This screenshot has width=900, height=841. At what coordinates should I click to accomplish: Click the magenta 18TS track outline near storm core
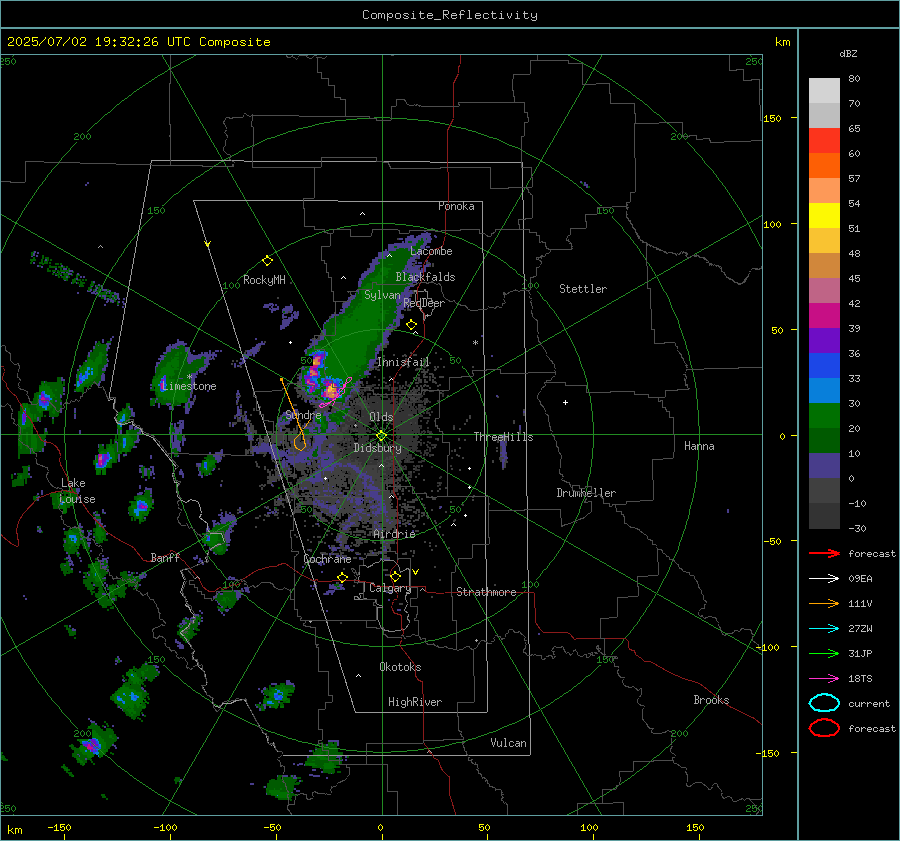coord(337,393)
